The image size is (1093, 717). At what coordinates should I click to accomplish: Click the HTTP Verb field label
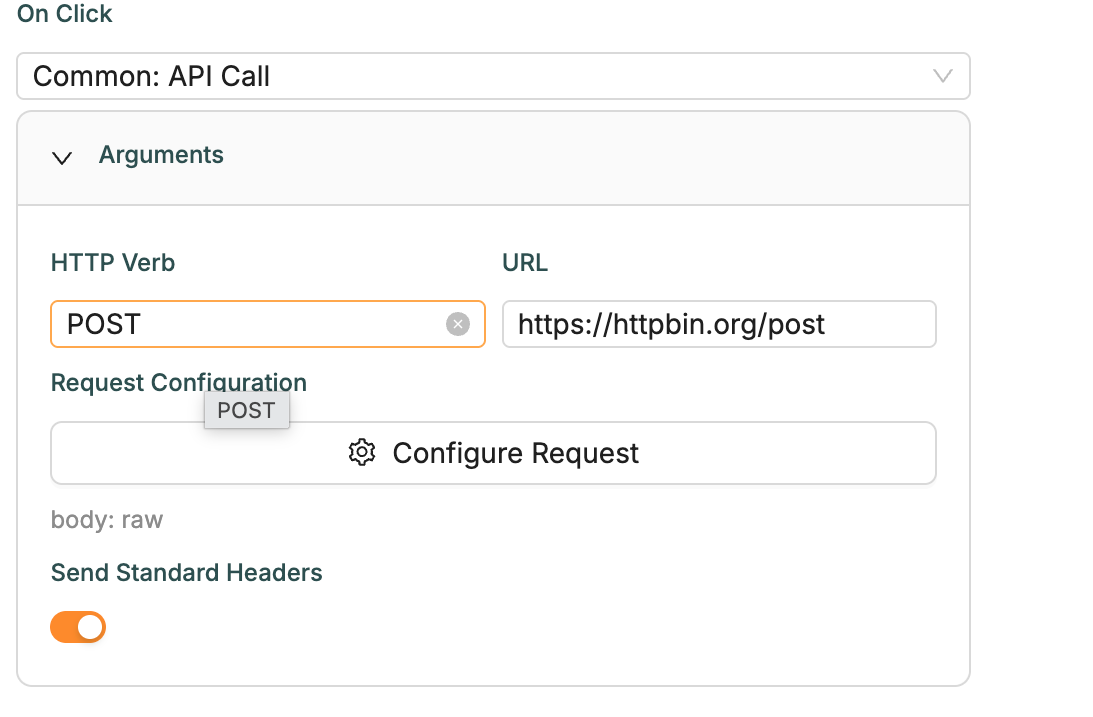[x=113, y=263]
